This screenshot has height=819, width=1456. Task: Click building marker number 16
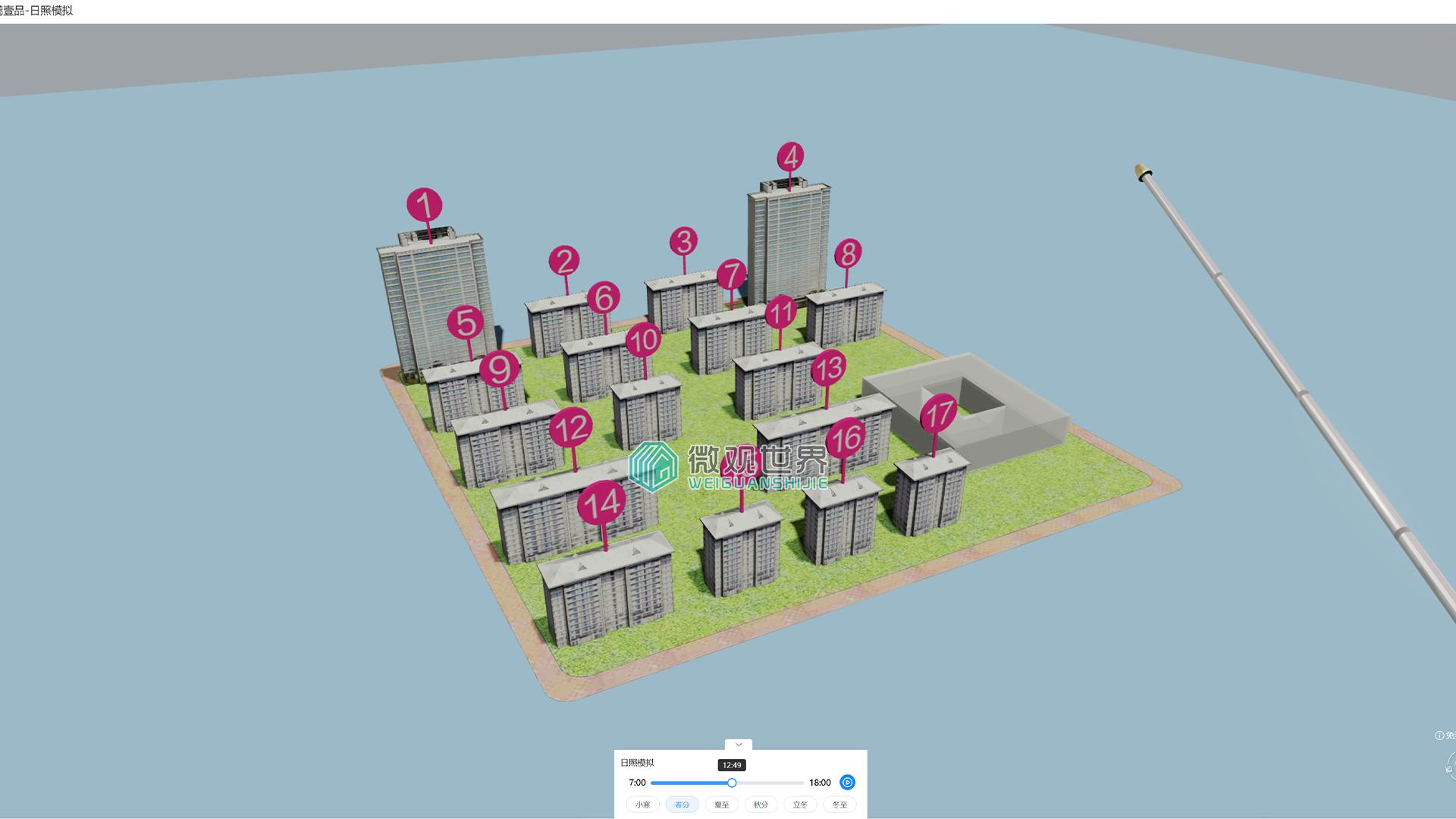tap(845, 438)
